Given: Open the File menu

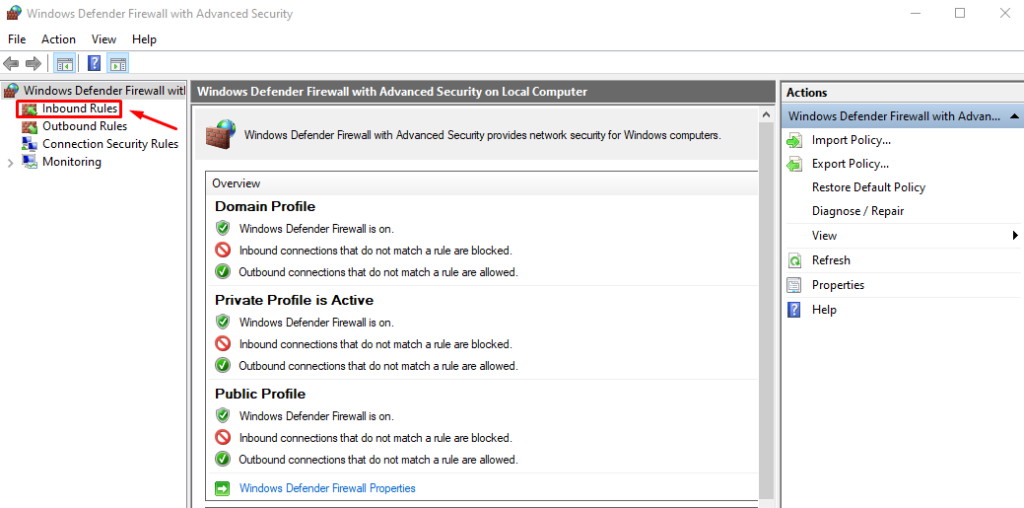Looking at the screenshot, I should point(16,39).
